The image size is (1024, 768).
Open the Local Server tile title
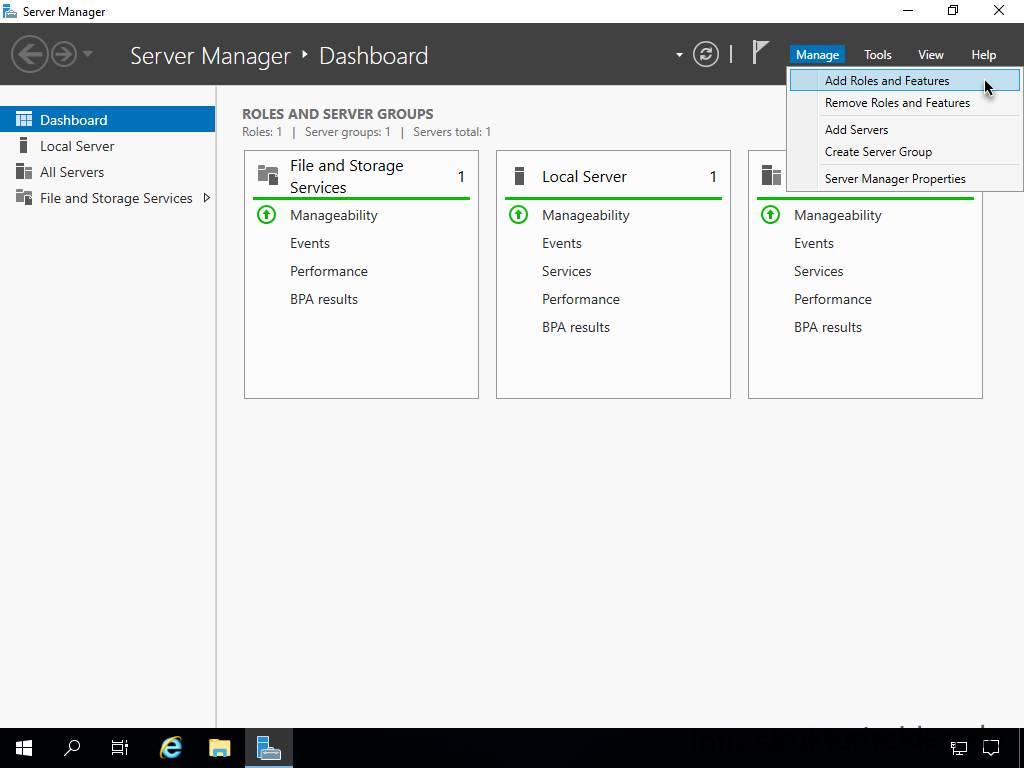[584, 176]
